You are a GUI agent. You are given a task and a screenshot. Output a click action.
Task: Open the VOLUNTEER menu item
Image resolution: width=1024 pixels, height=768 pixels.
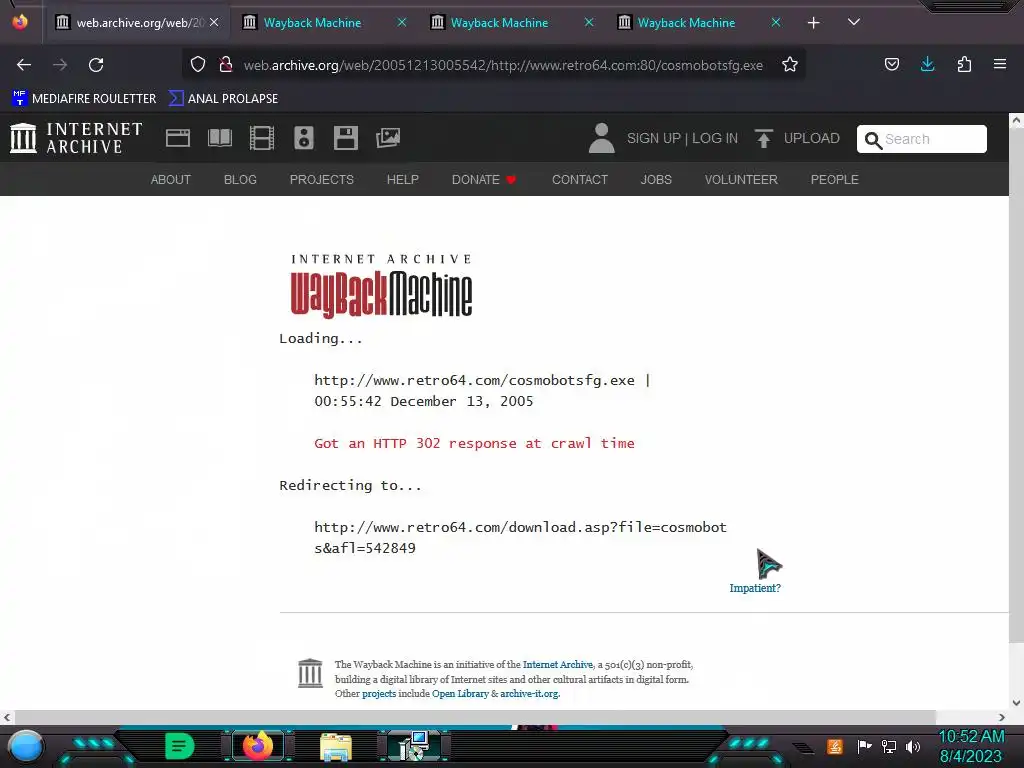tap(741, 180)
